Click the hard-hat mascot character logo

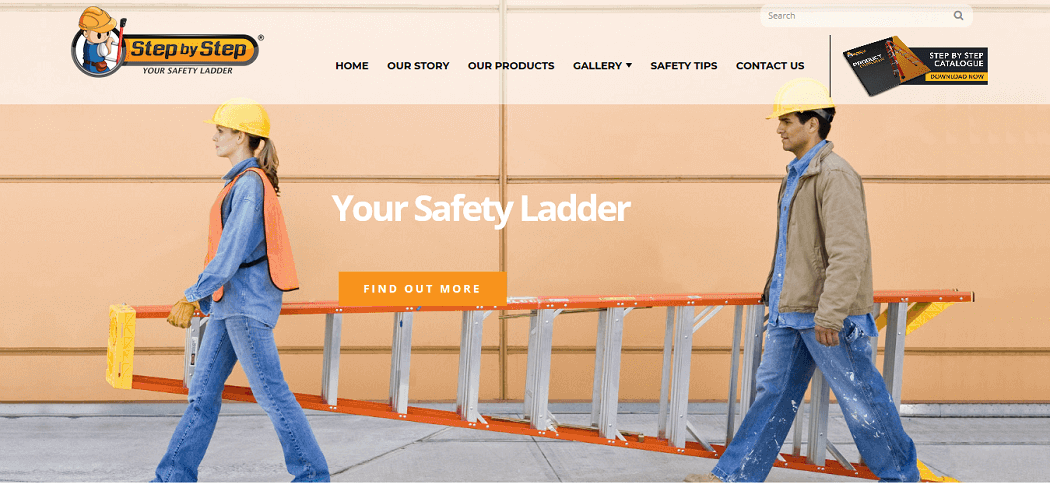pyautogui.click(x=99, y=42)
